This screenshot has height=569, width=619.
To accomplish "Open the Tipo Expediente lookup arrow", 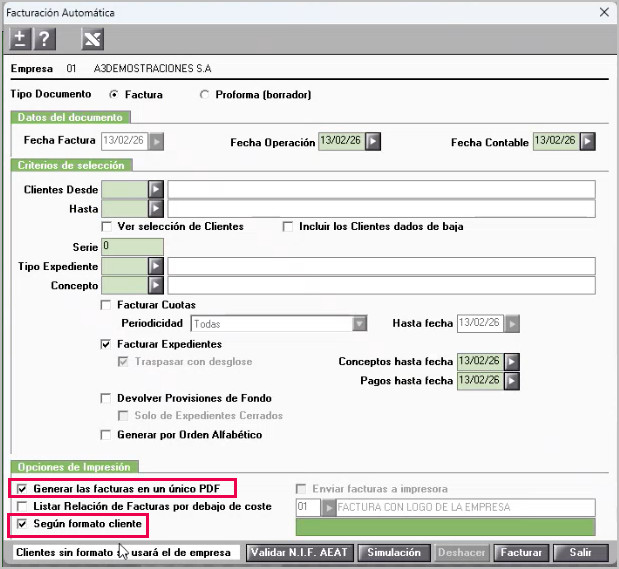I will tap(156, 266).
